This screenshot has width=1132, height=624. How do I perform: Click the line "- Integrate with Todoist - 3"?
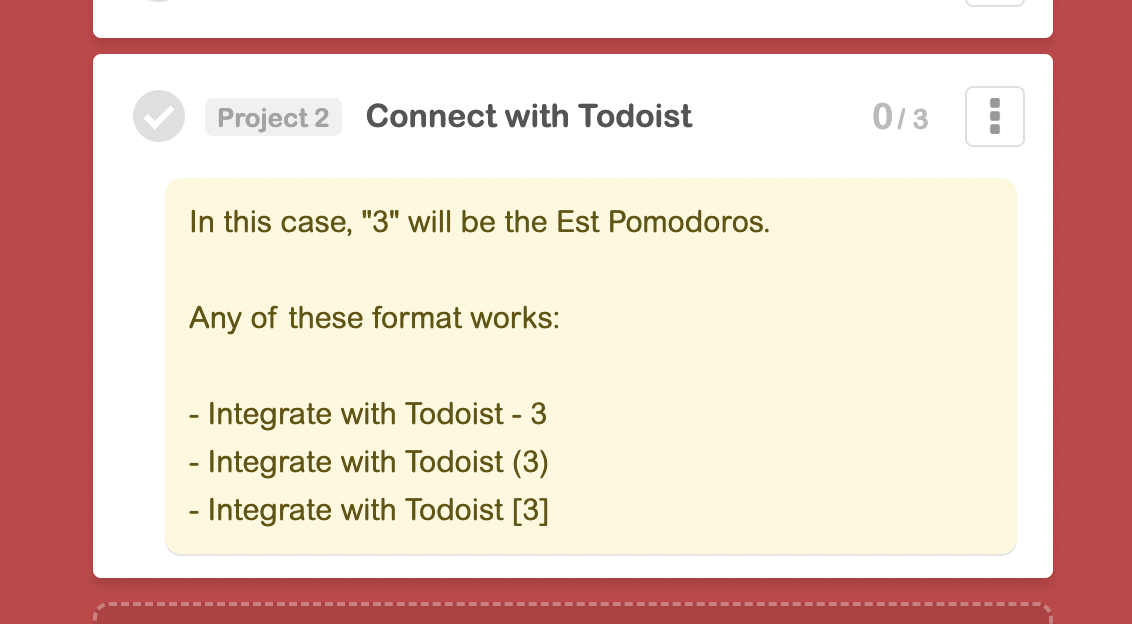click(367, 414)
